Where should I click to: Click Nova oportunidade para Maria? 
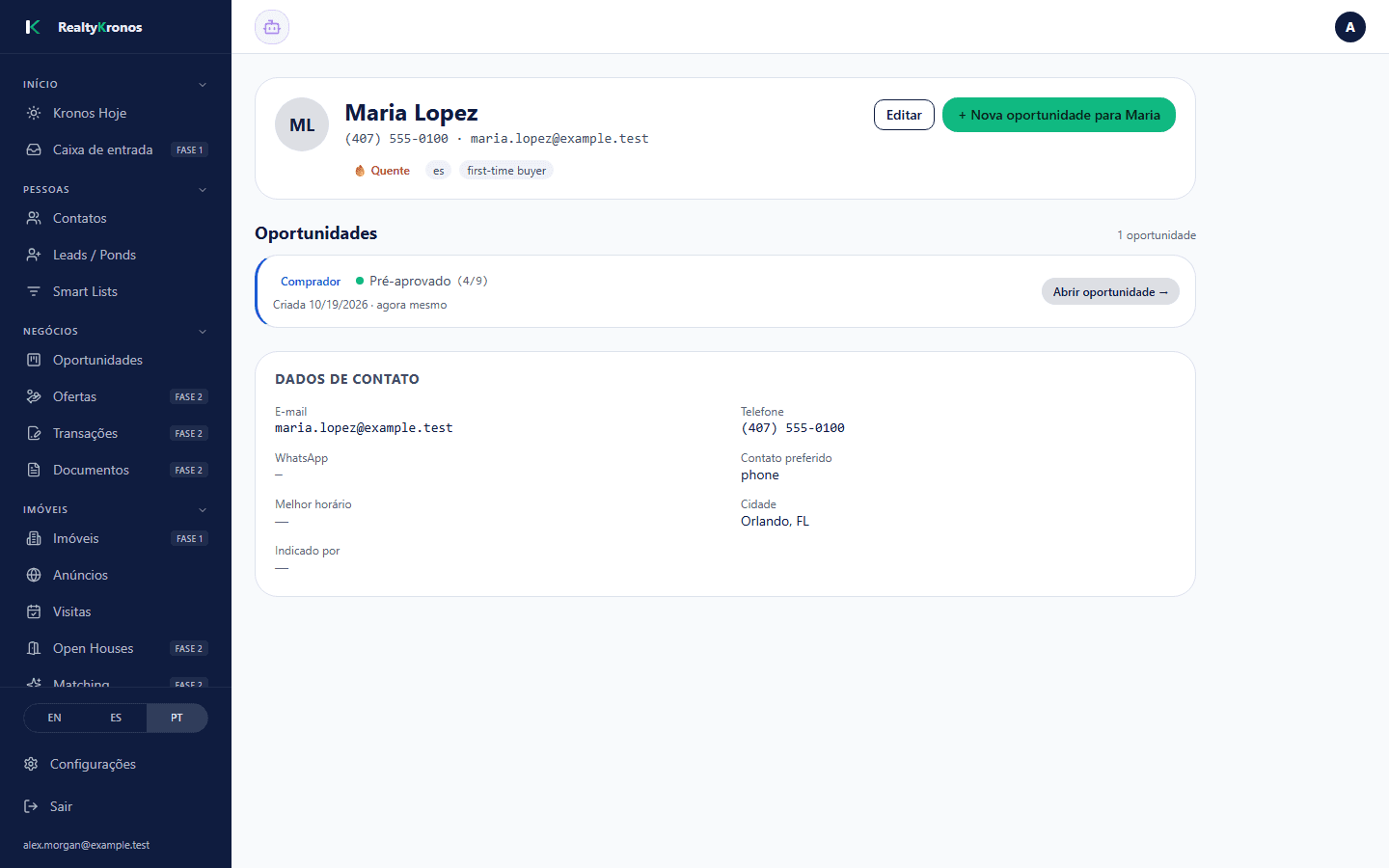(1059, 115)
